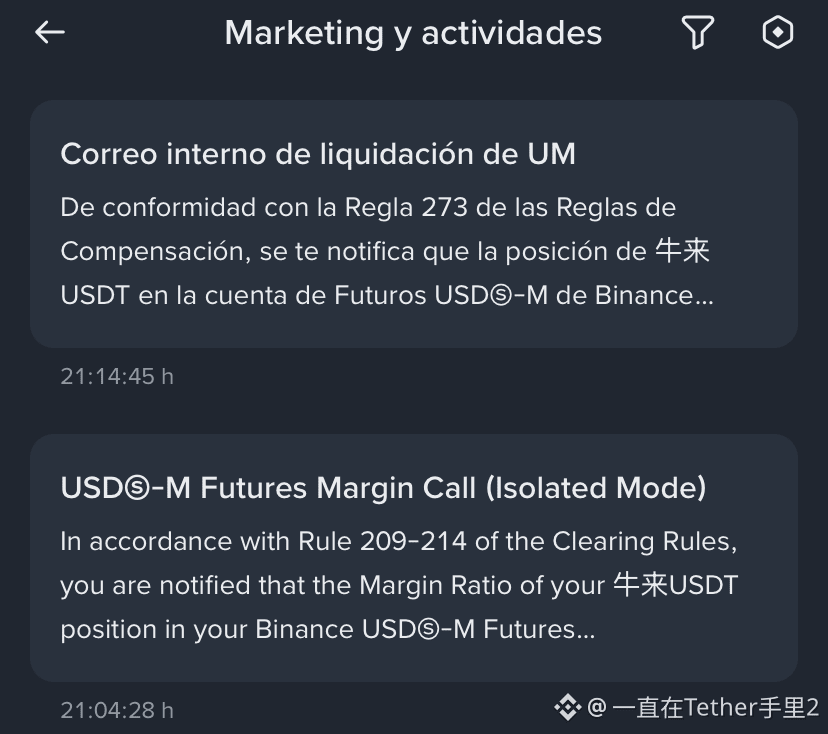This screenshot has height=734, width=828.
Task: Click the 21:14:45 h timestamp
Action: click(117, 377)
